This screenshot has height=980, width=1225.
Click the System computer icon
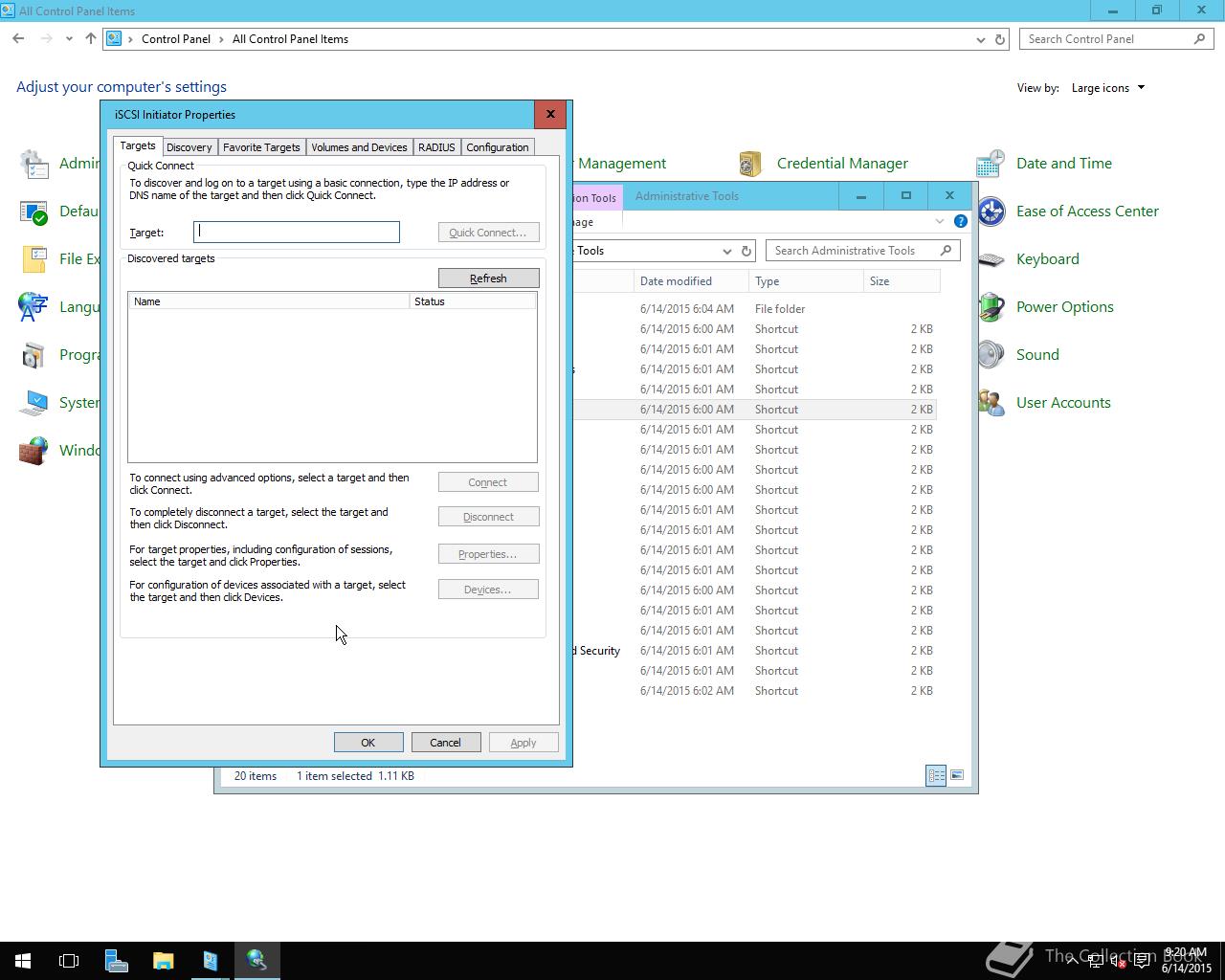pyautogui.click(x=33, y=403)
